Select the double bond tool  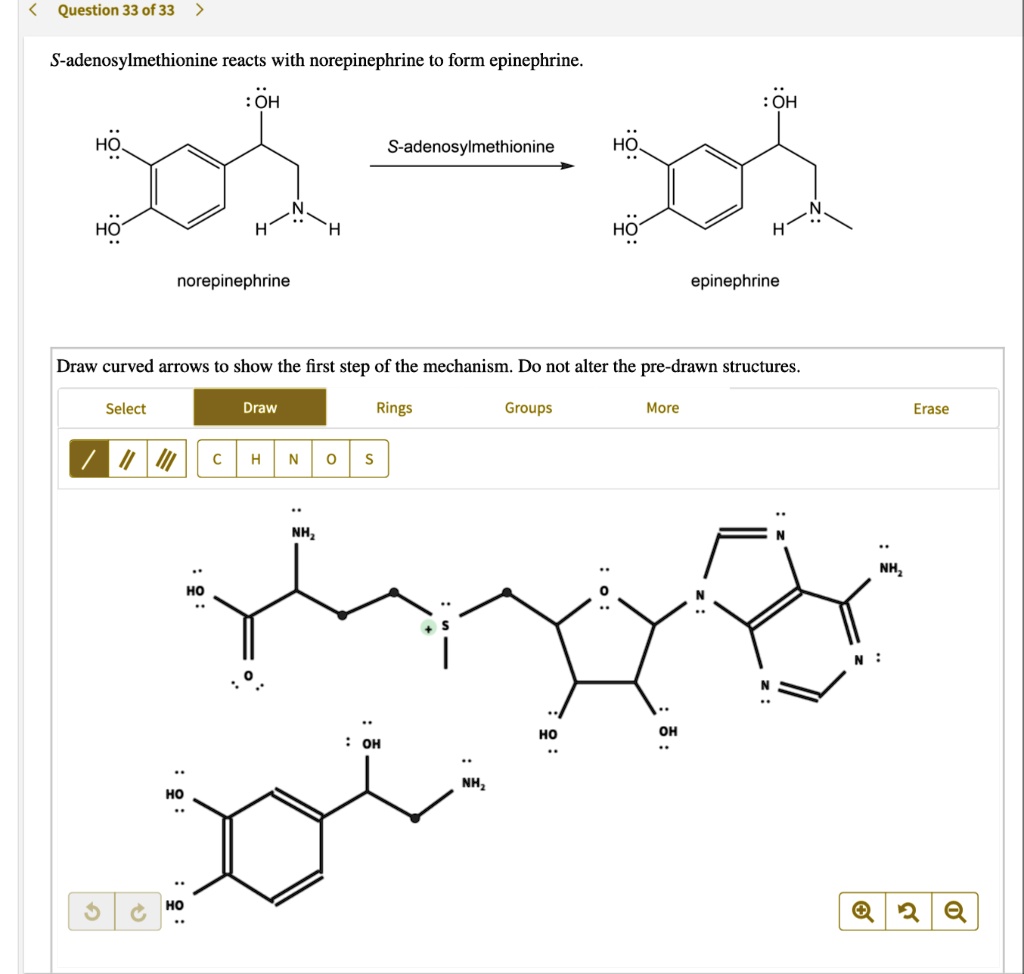pyautogui.click(x=127, y=459)
